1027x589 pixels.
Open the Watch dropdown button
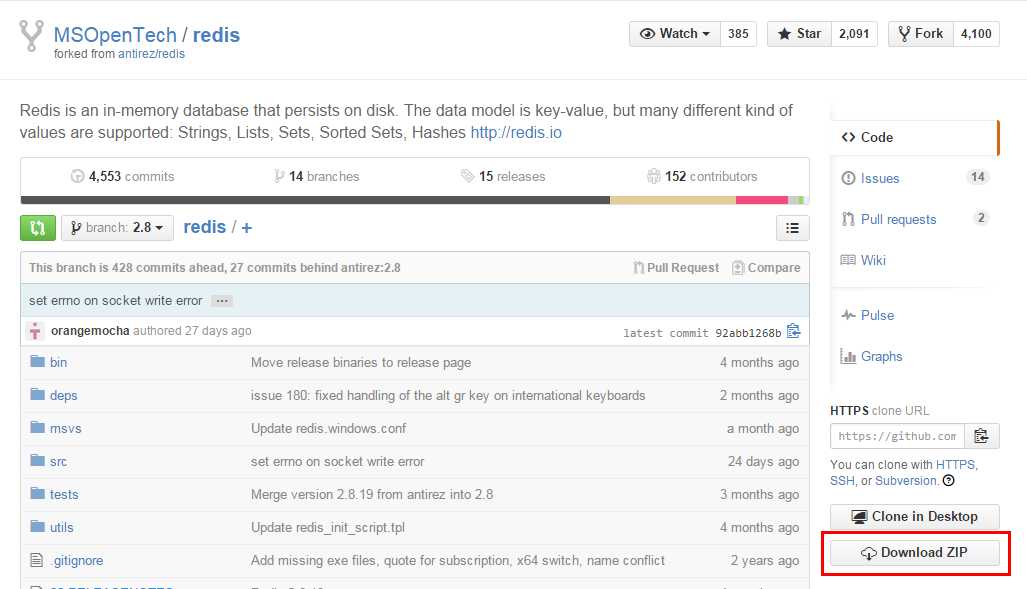[675, 34]
